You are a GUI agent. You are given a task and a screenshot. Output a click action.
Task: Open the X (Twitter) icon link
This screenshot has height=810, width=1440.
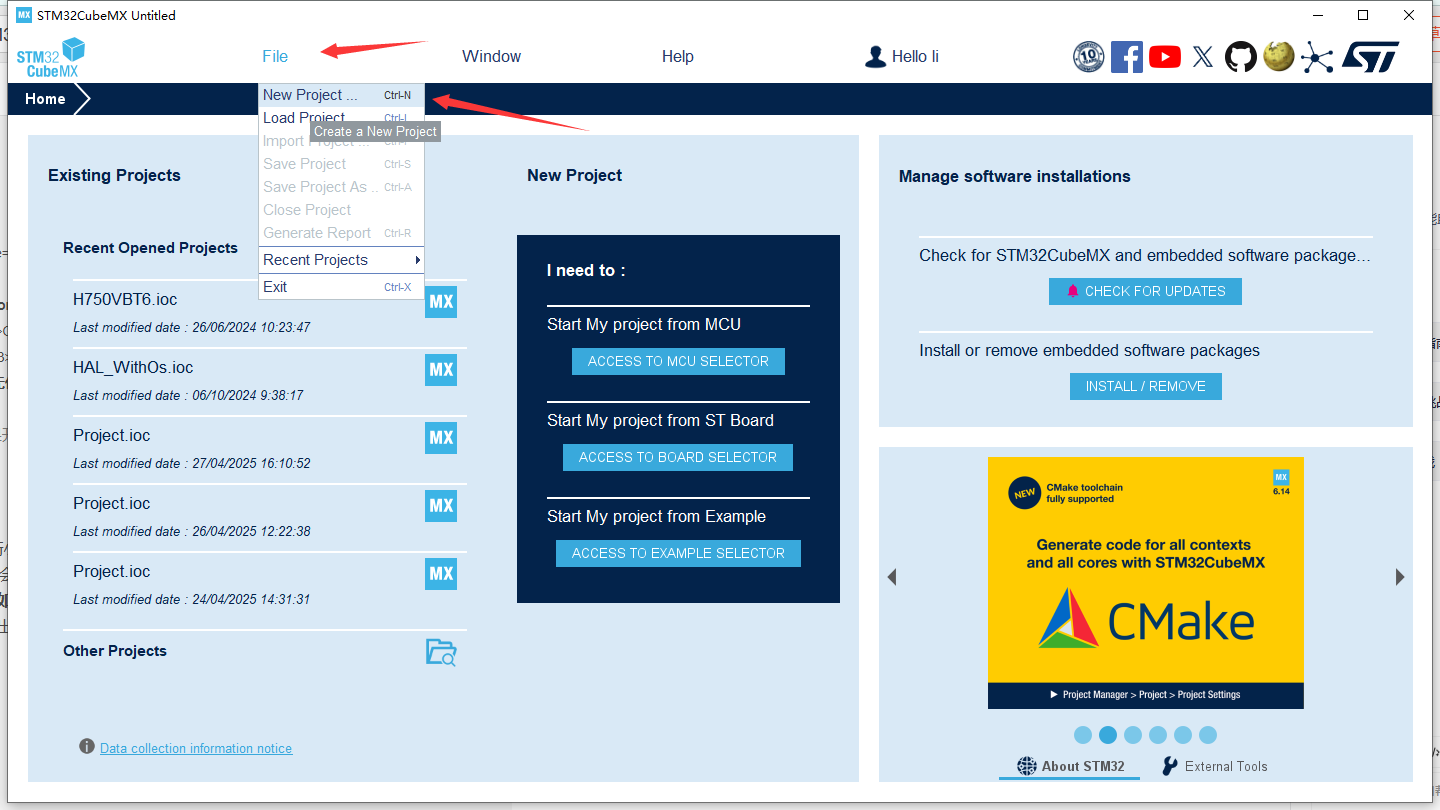pyautogui.click(x=1203, y=57)
